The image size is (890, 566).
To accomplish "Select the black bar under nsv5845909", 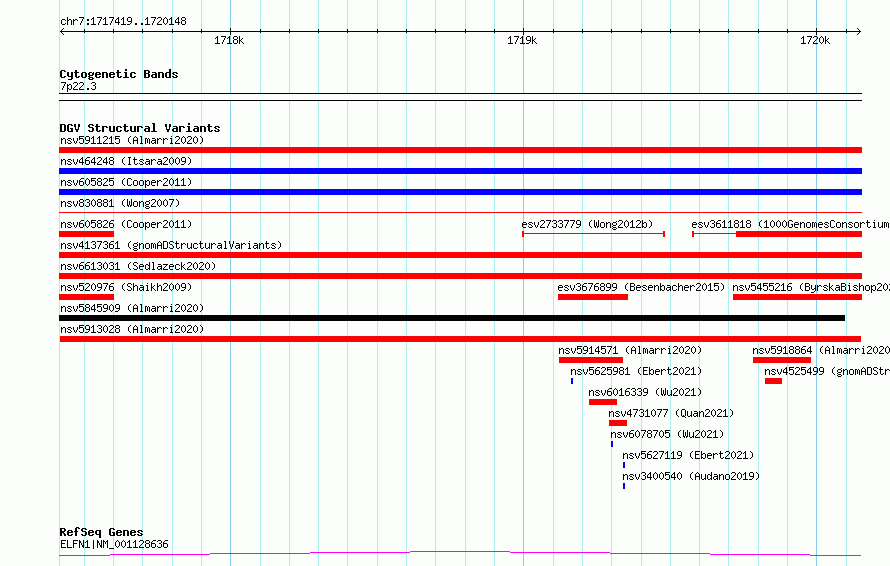I will click(x=452, y=318).
